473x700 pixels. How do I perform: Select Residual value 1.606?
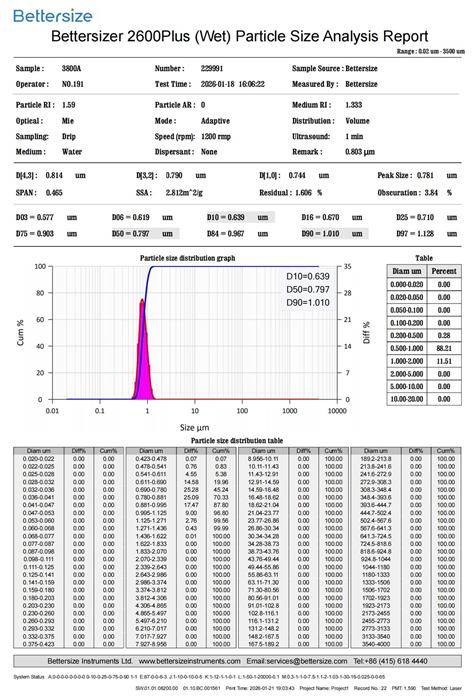click(303, 193)
